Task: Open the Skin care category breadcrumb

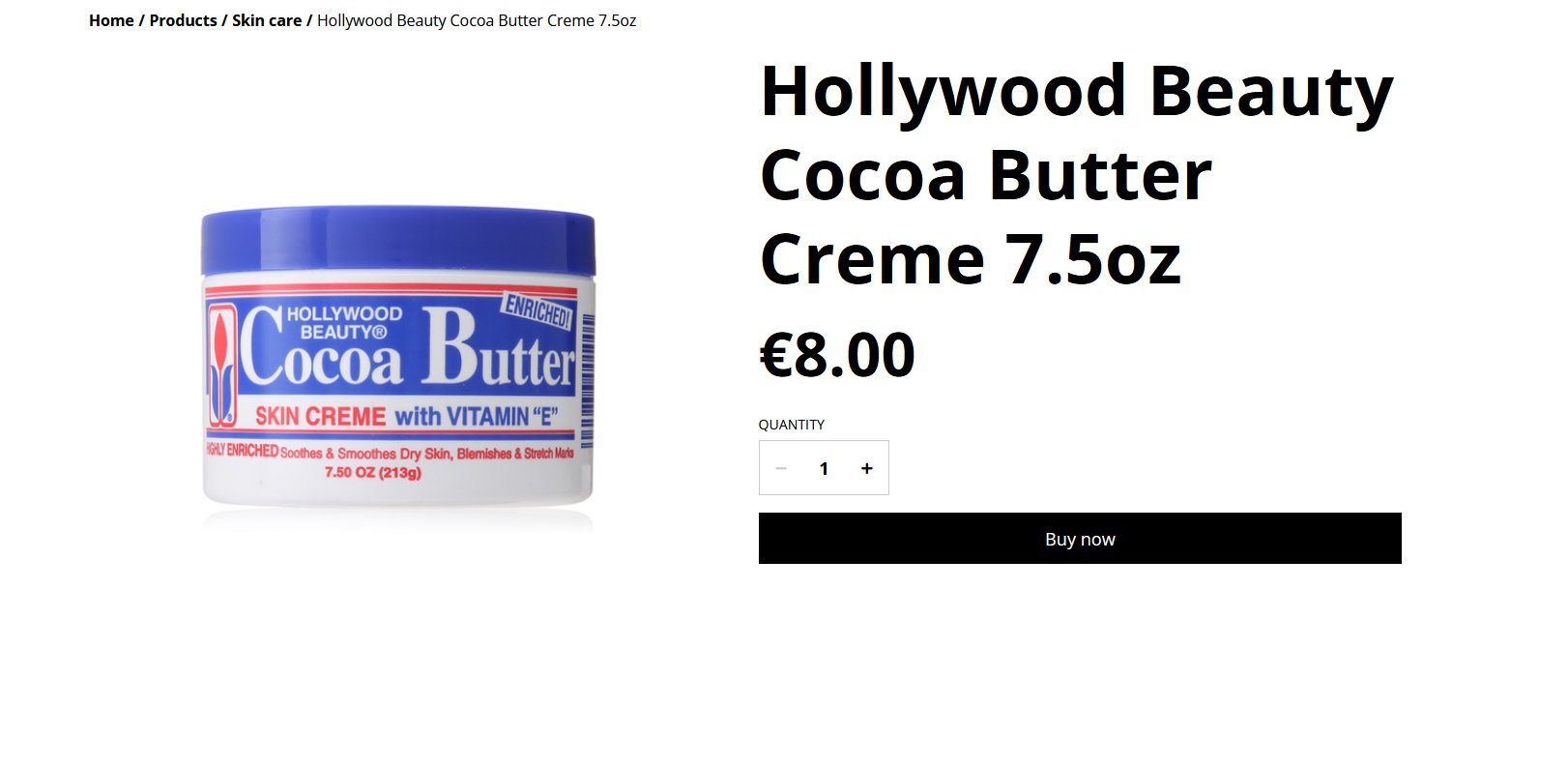Action: 267,20
